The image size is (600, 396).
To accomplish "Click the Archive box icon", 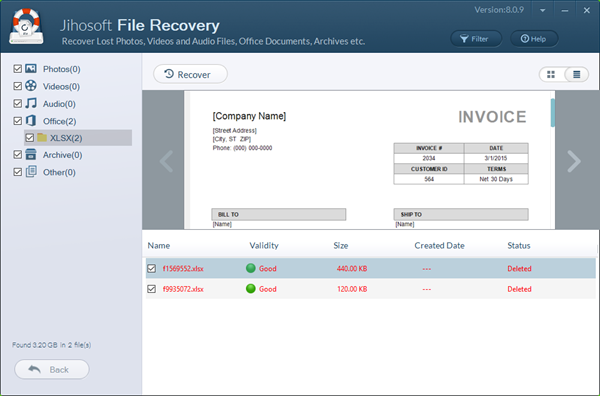I will [31, 154].
